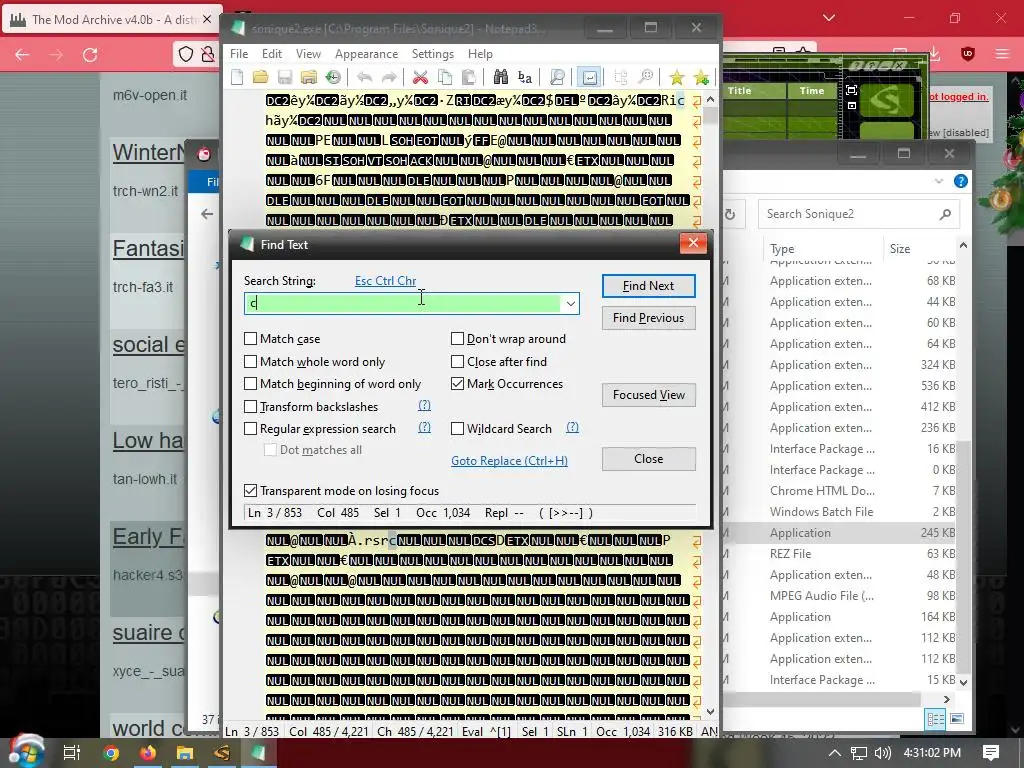Enable the Match case checkbox
Screen dimensions: 1024x768
click(x=250, y=338)
